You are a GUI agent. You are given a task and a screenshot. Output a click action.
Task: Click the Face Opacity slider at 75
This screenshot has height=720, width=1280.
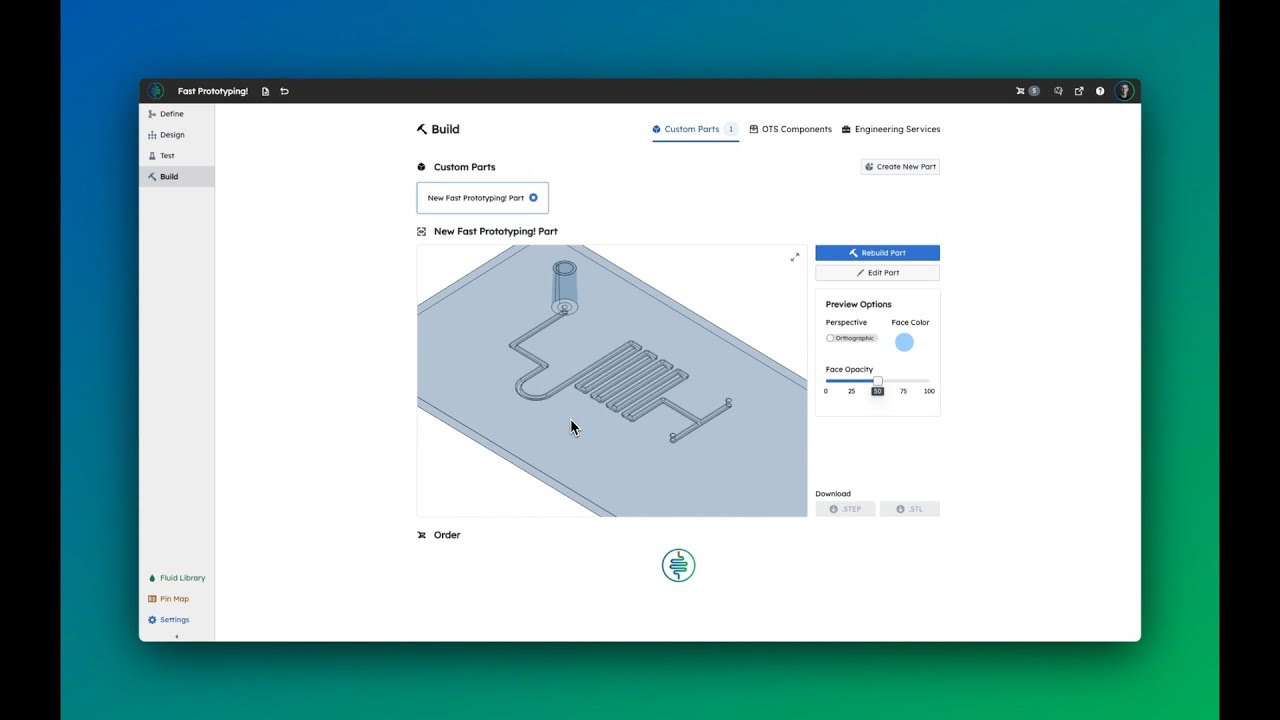[903, 381]
